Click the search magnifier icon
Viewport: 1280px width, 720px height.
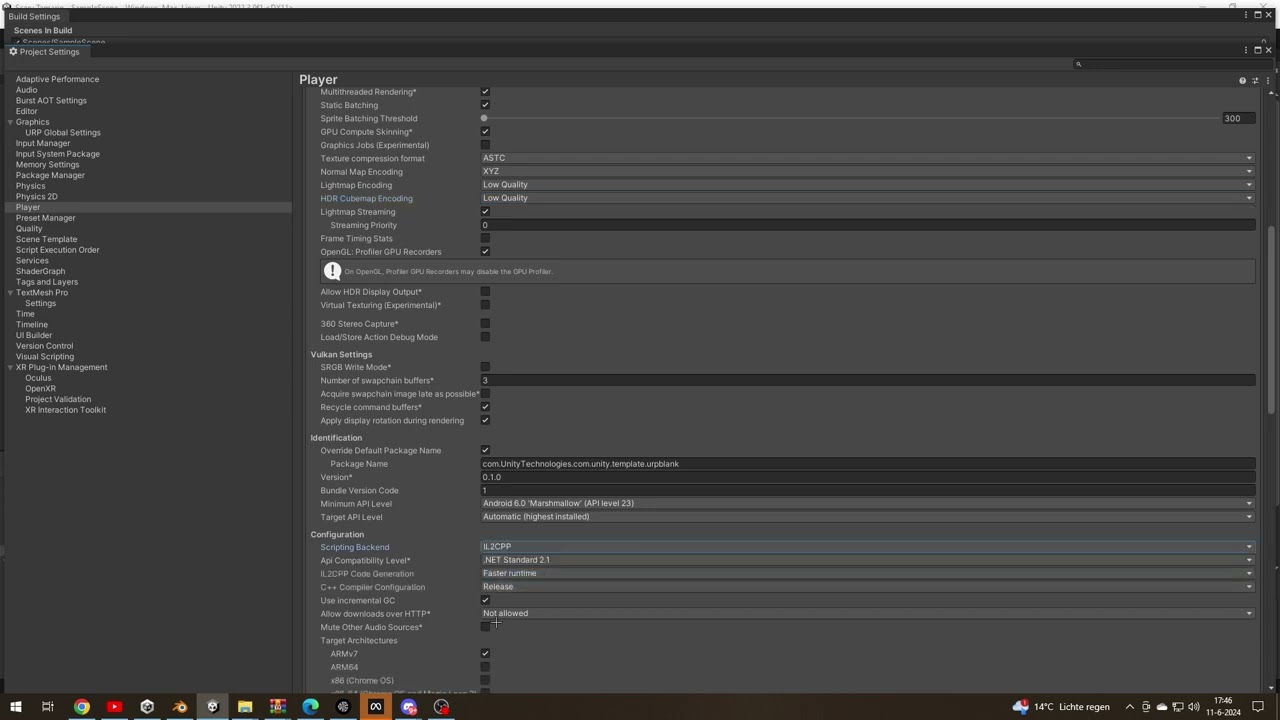[1078, 64]
